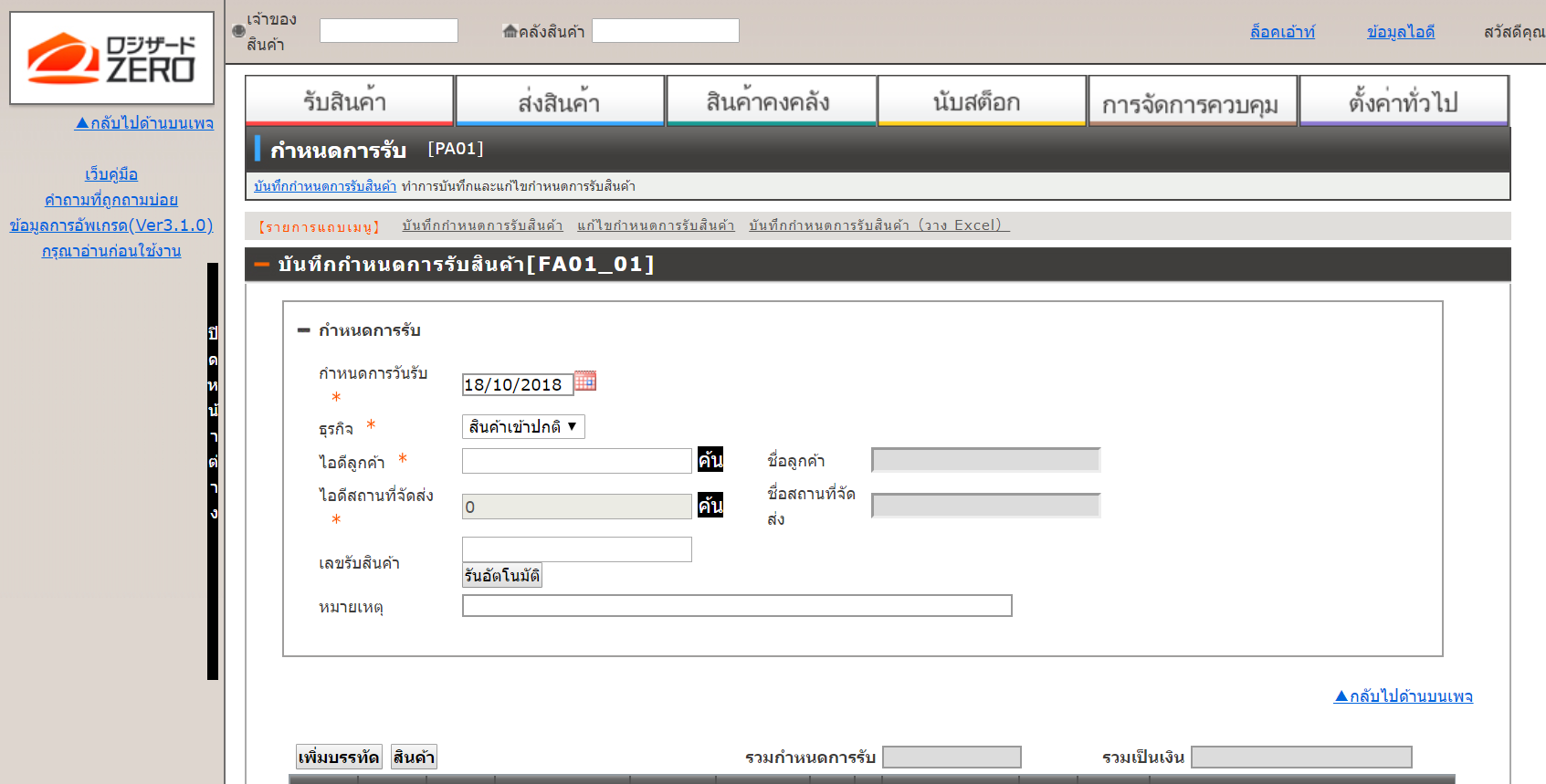Image resolution: width=1546 pixels, height=784 pixels.
Task: Click the เพิ่มบรรทัด button
Action: tap(339, 757)
